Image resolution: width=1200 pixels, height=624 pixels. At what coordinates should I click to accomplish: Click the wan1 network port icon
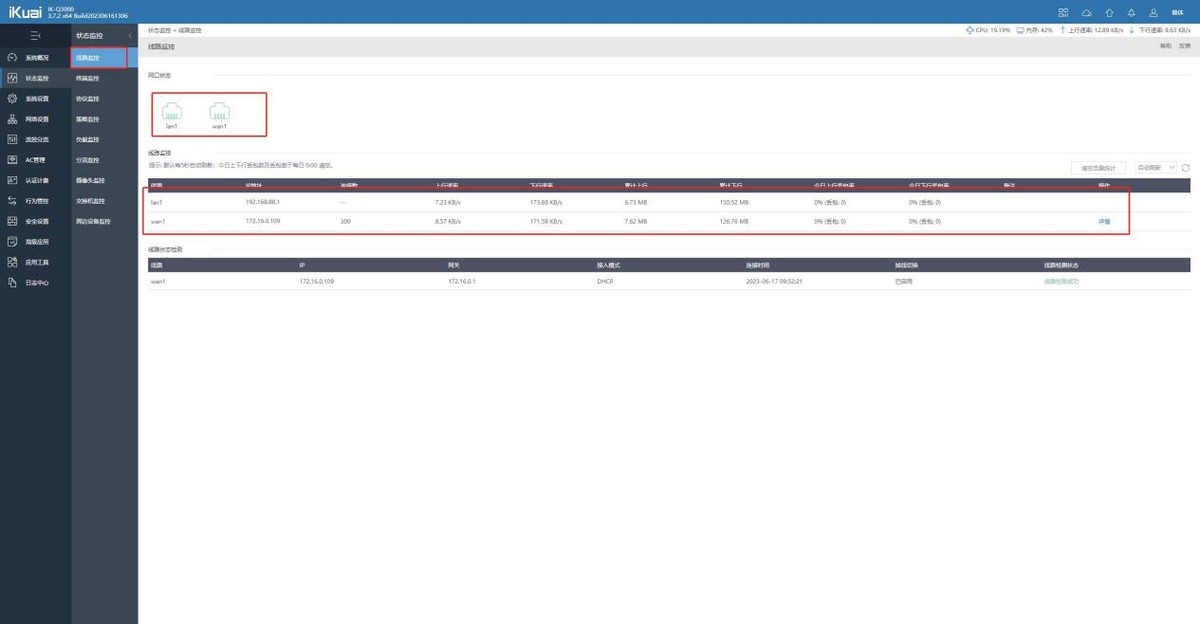click(219, 113)
